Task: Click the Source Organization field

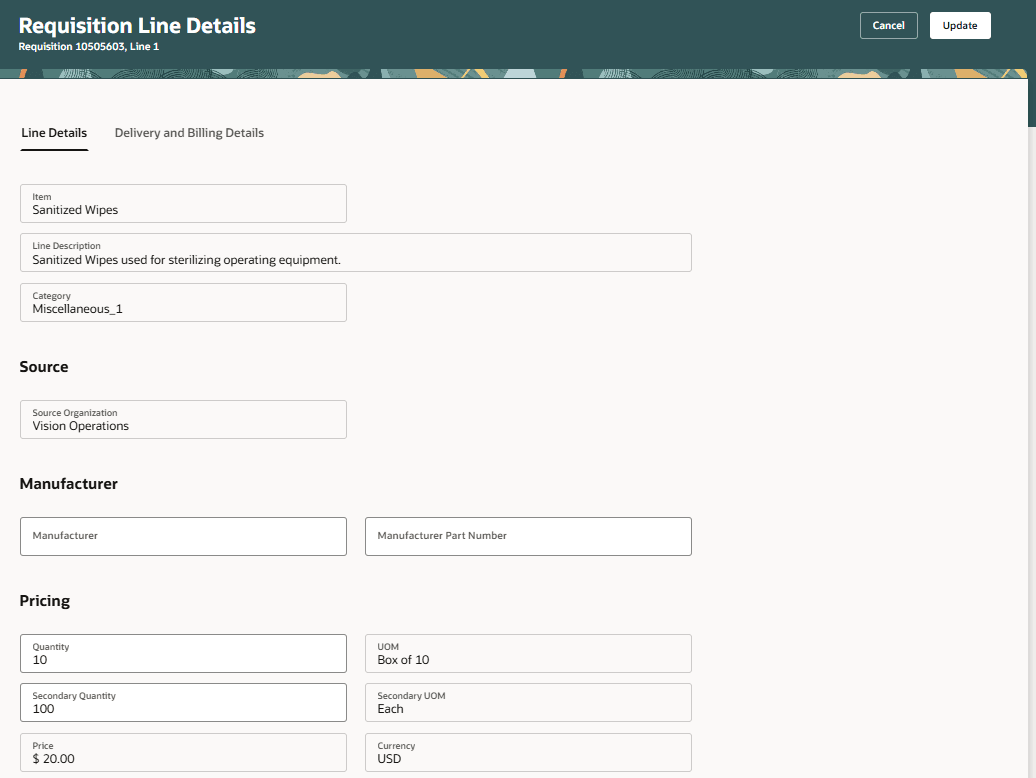Action: pos(183,419)
